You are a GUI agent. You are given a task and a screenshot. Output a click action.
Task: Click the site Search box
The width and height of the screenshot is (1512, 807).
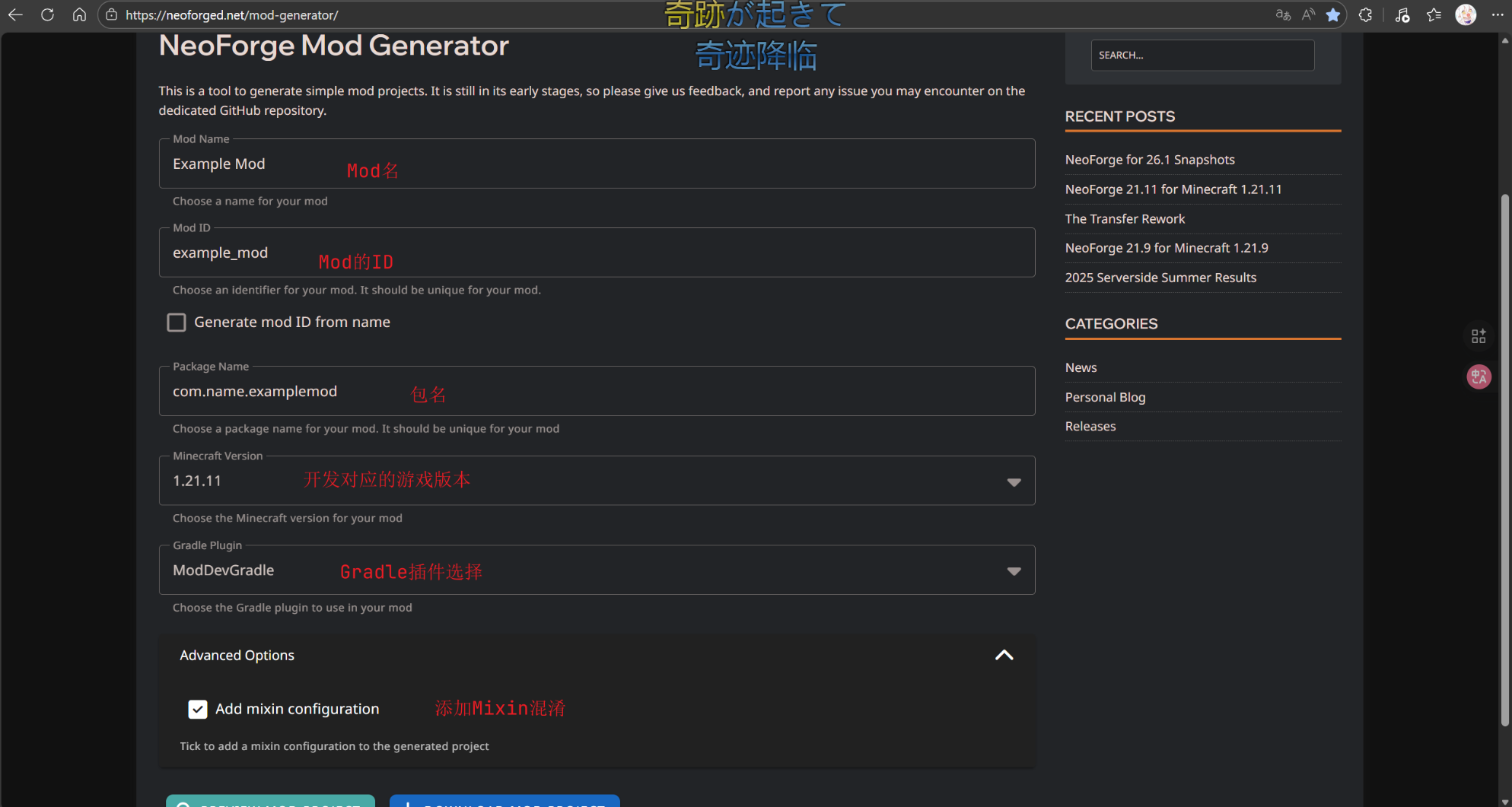pos(1202,55)
